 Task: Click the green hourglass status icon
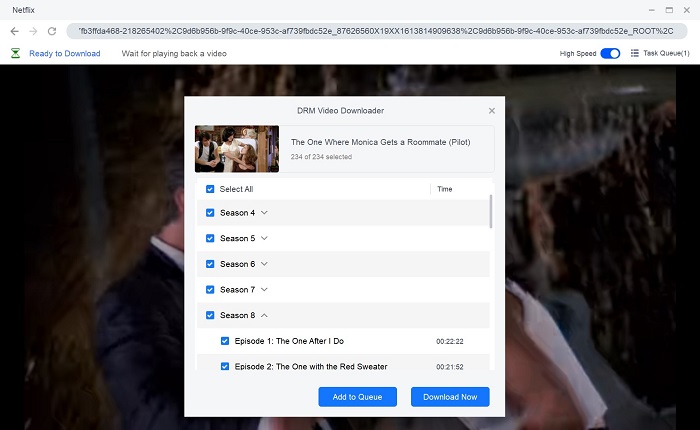pyautogui.click(x=16, y=54)
